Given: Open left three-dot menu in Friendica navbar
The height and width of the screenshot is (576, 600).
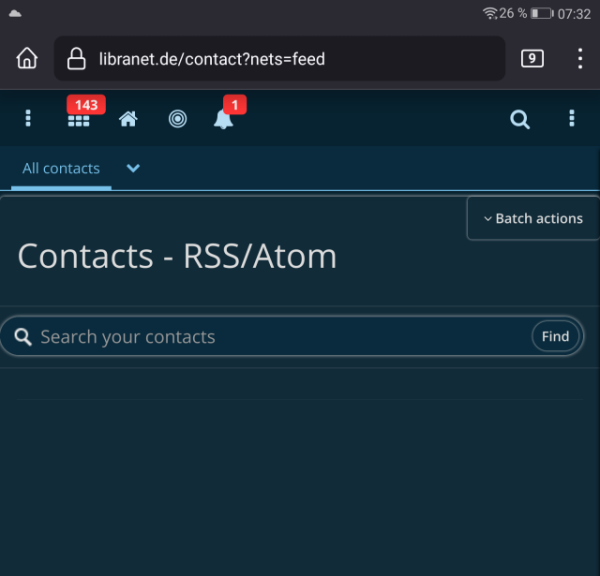Looking at the screenshot, I should click(28, 118).
